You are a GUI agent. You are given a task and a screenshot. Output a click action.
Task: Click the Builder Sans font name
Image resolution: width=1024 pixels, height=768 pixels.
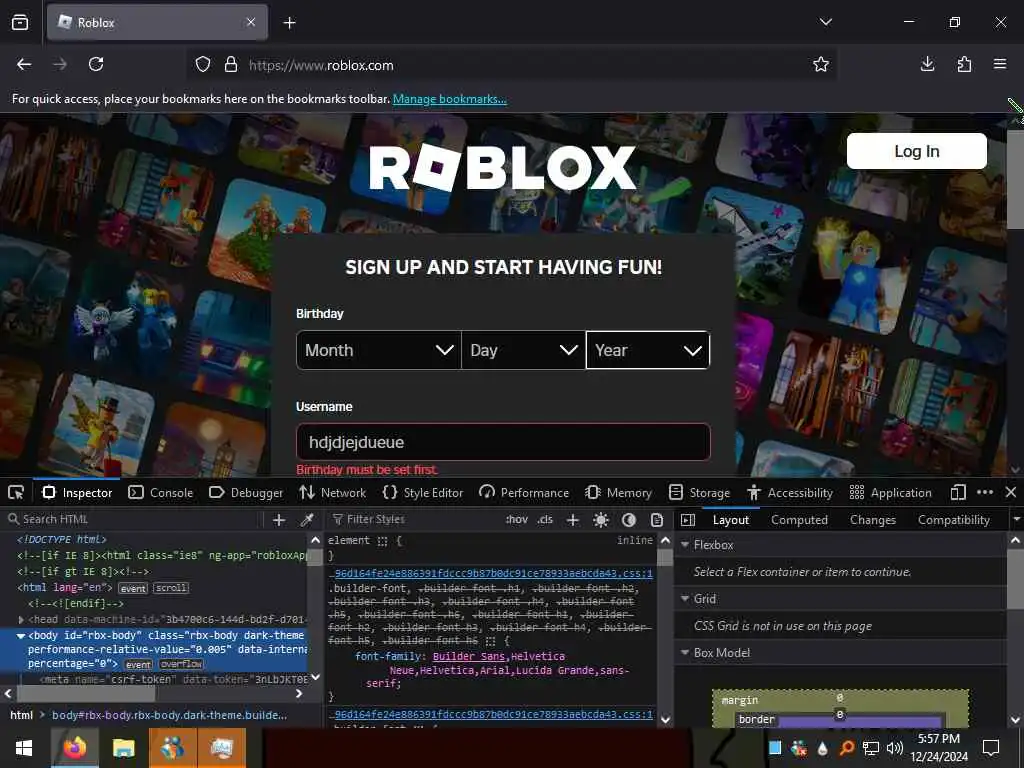[469, 656]
